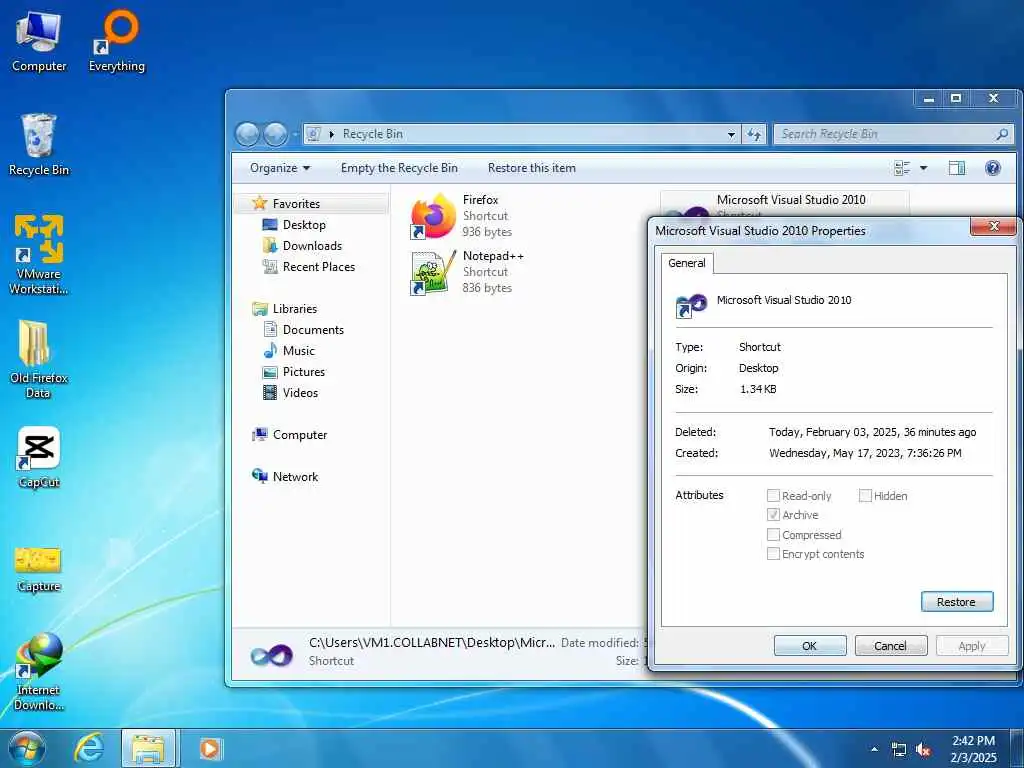Click the Search Recycle Bin field
The height and width of the screenshot is (768, 1024).
pyautogui.click(x=893, y=135)
